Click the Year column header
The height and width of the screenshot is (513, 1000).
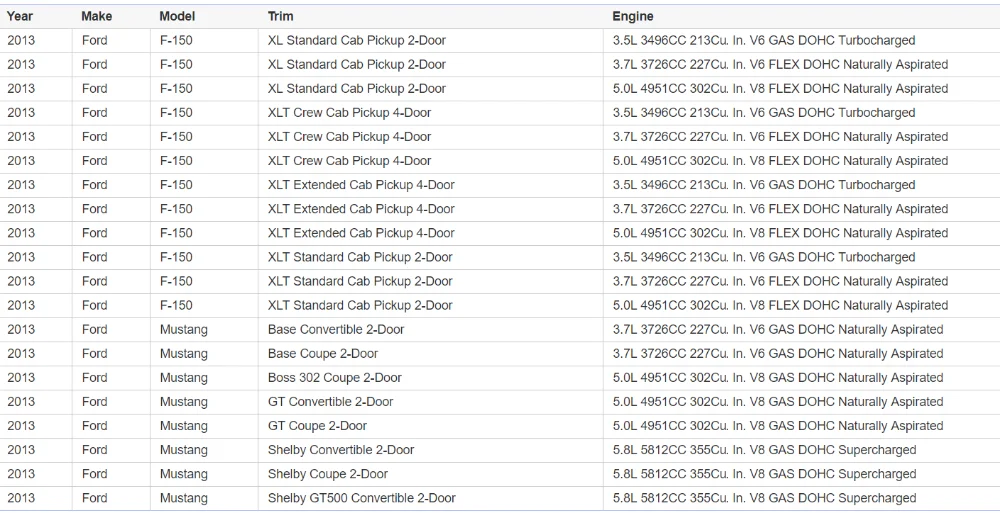pos(20,16)
